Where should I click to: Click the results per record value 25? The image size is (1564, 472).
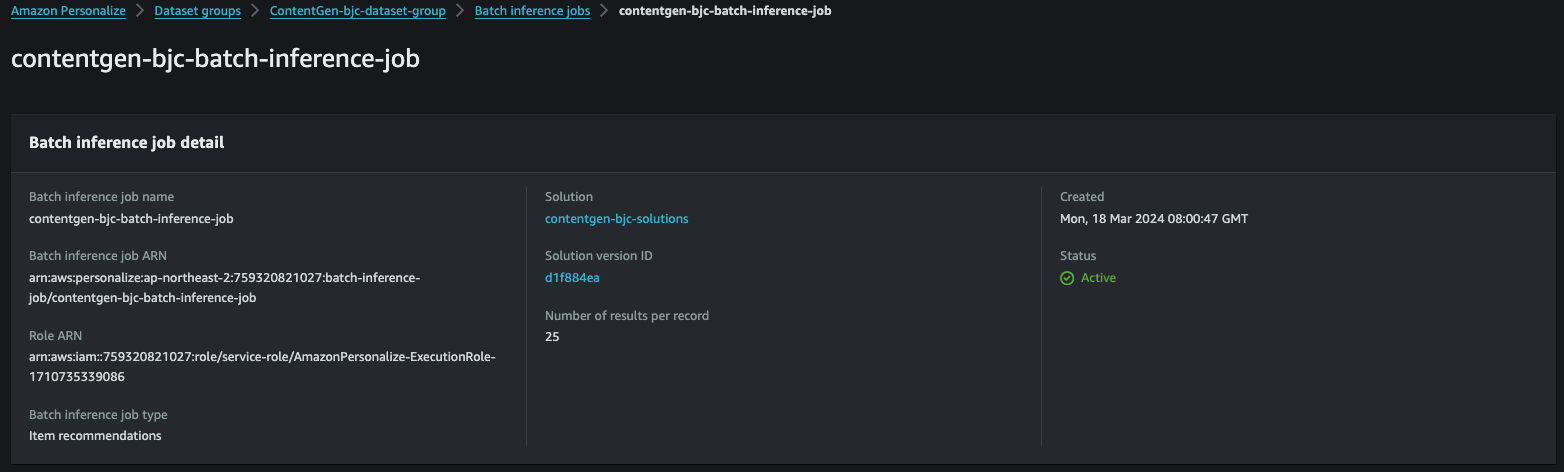552,337
